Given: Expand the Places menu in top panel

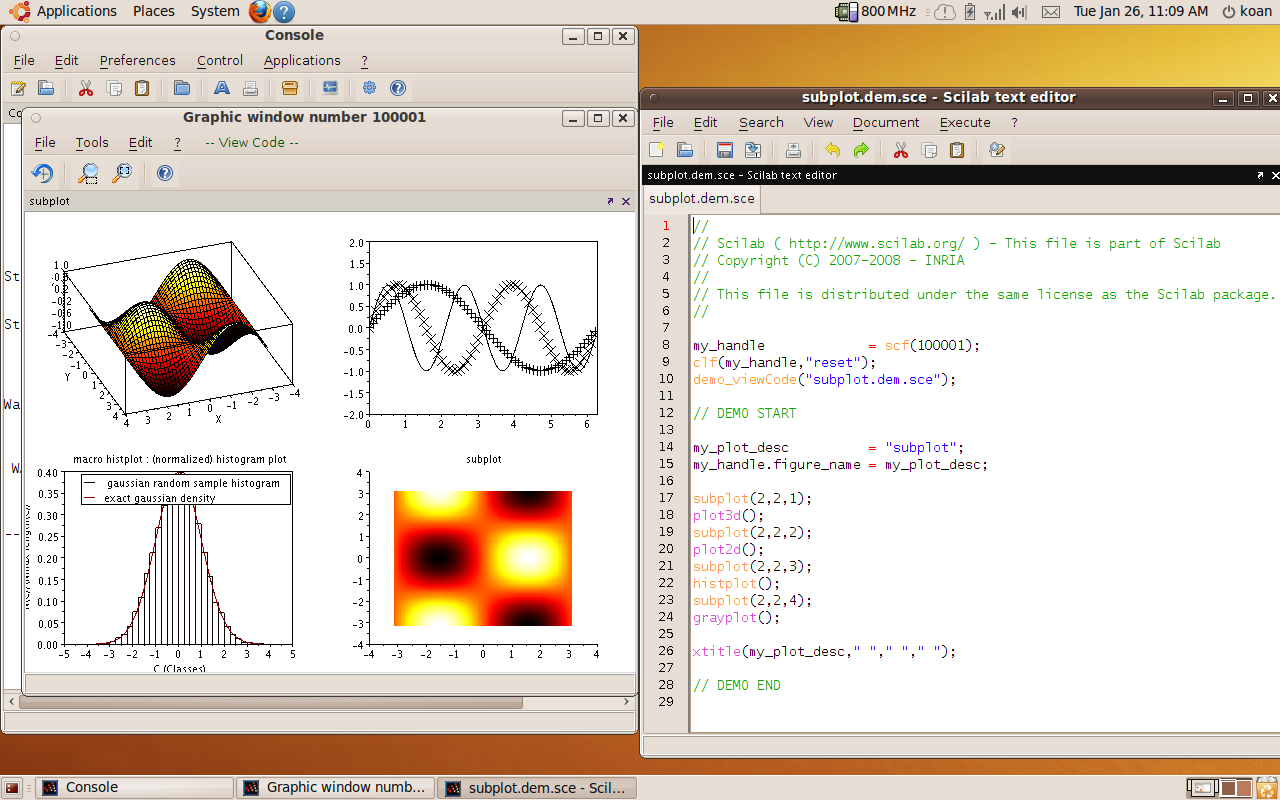Looking at the screenshot, I should click(x=153, y=11).
